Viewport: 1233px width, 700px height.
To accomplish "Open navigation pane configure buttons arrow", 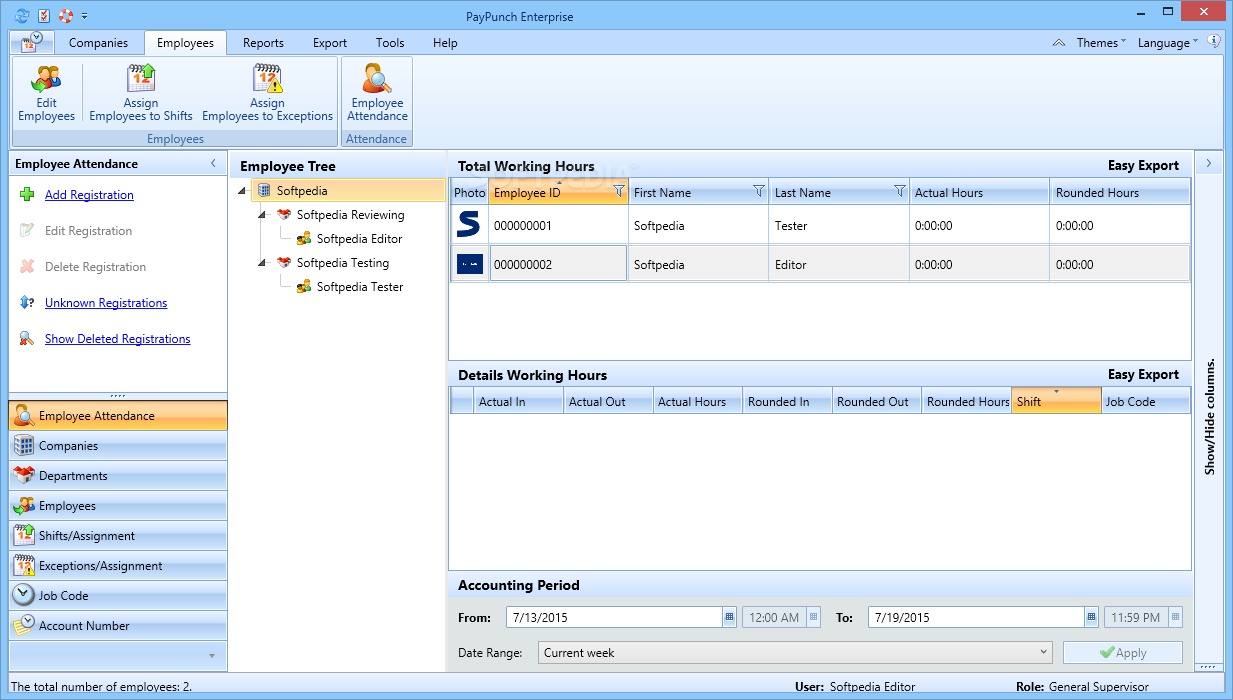I will (211, 656).
